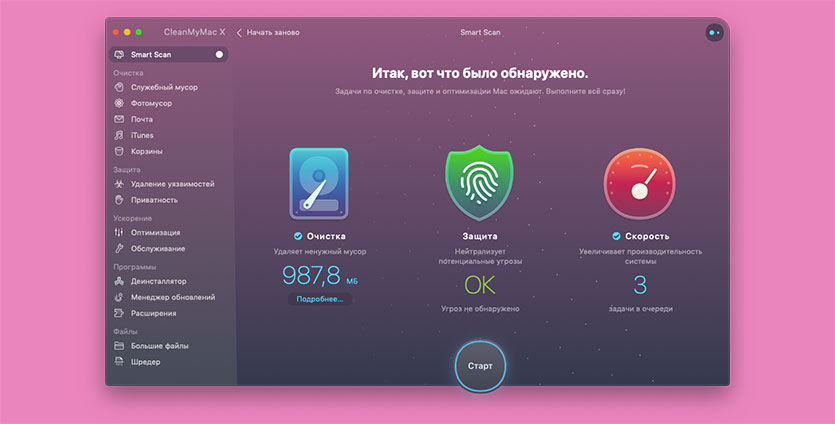Click the задачи в очереди label

(640, 308)
